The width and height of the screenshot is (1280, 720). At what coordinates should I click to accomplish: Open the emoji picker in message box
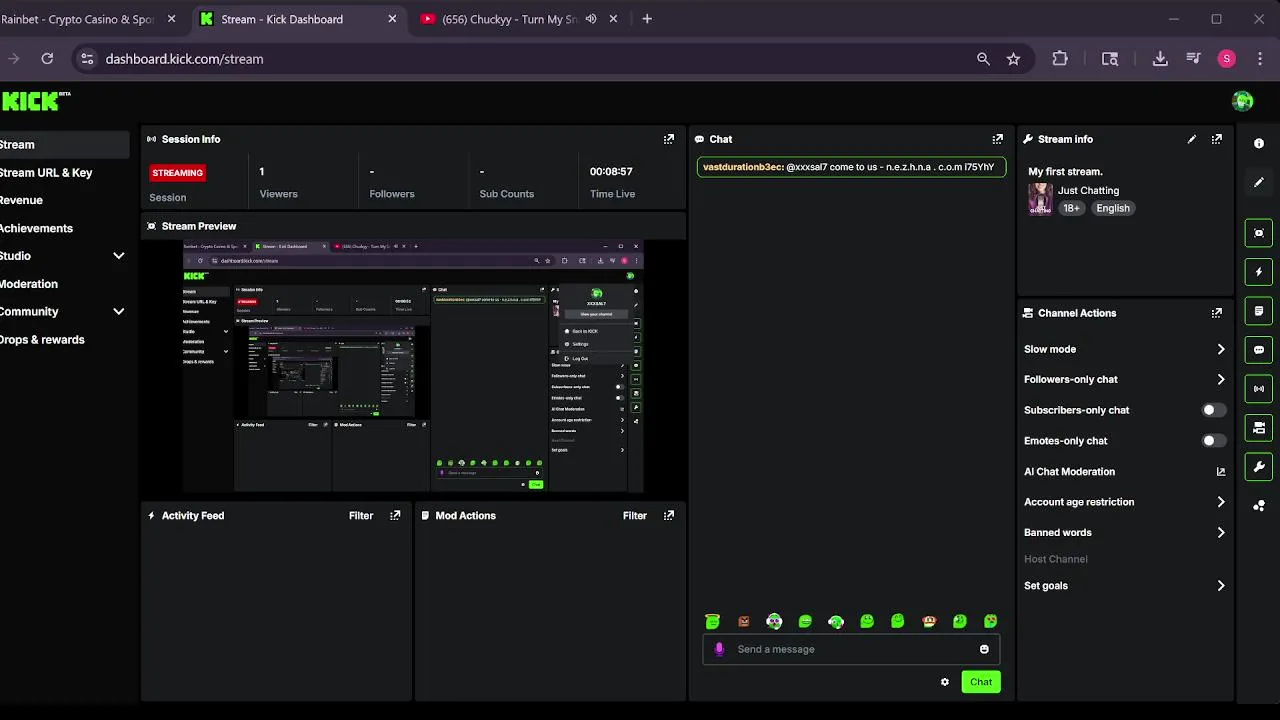point(984,650)
